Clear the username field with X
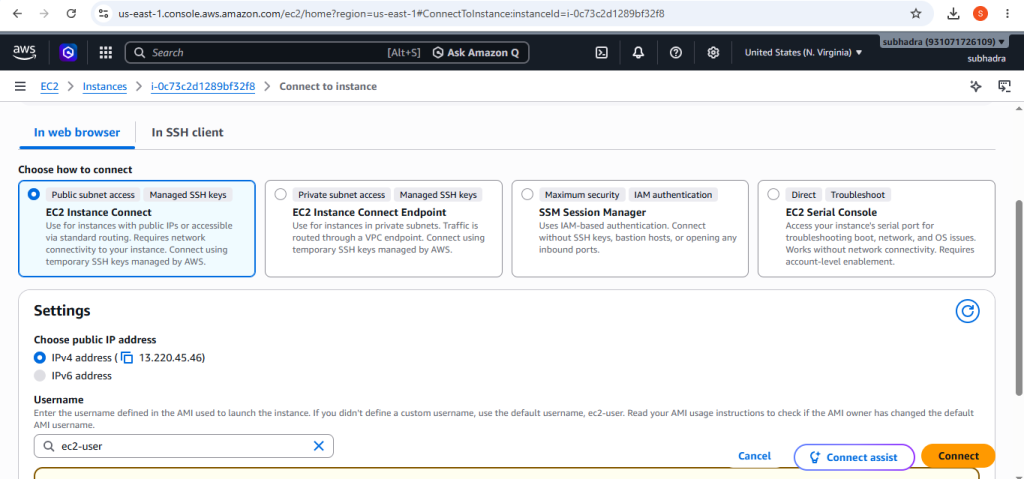The width and height of the screenshot is (1024, 479). [319, 446]
